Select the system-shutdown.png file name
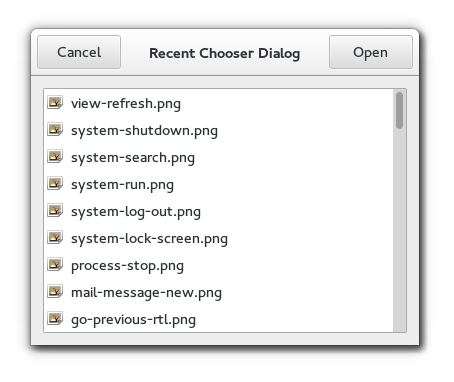This screenshot has height=382, width=454. tap(144, 131)
